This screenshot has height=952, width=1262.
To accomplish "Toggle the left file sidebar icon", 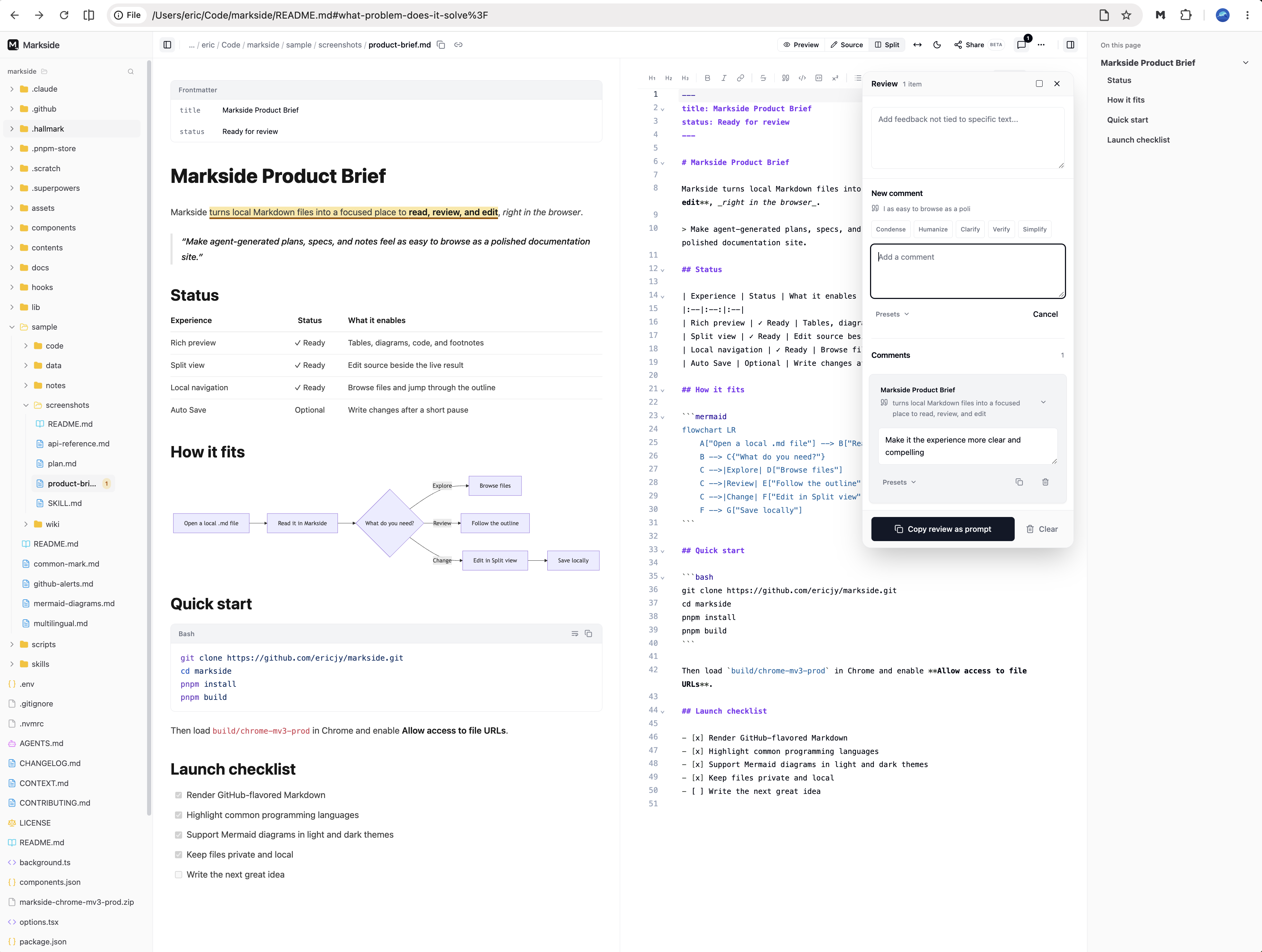I will pos(167,45).
